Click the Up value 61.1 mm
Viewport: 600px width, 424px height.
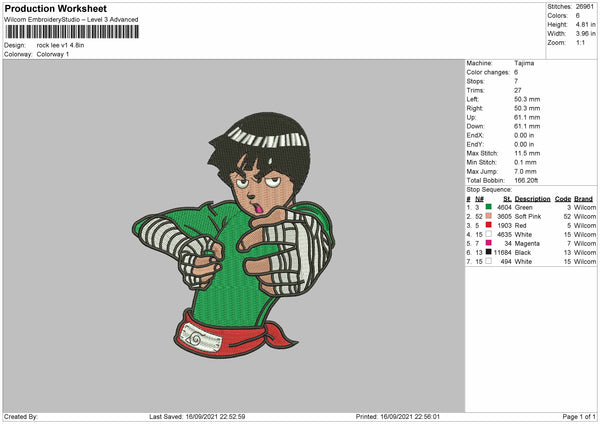pyautogui.click(x=527, y=117)
